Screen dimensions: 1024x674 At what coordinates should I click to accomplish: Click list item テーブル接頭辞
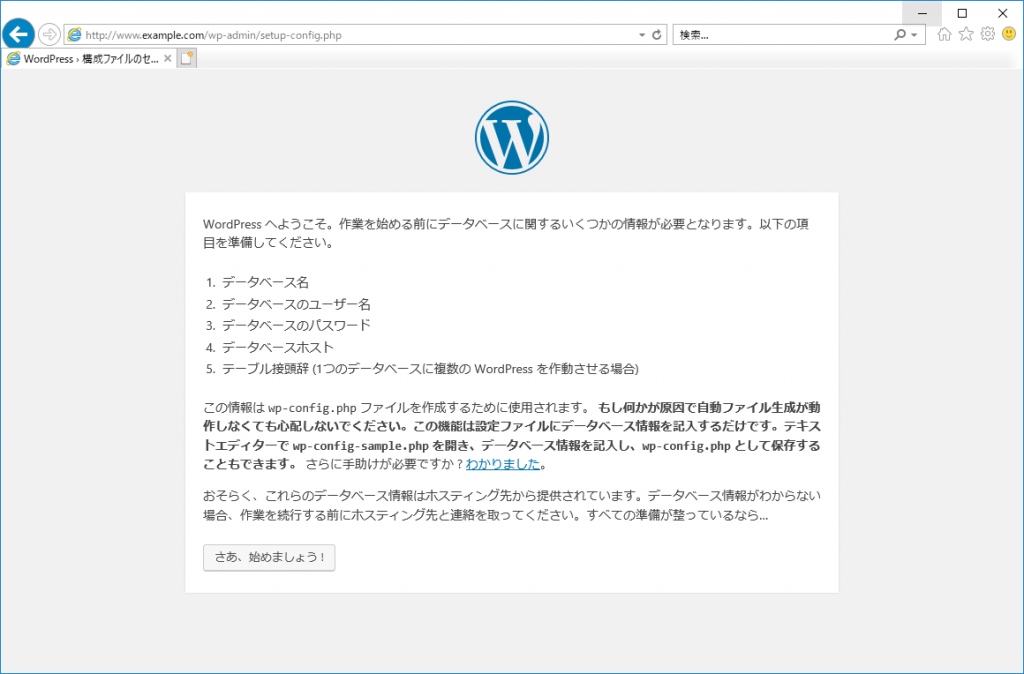(430, 369)
